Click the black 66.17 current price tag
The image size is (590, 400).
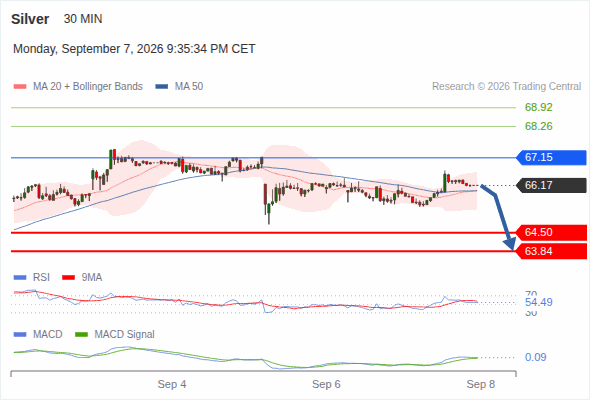point(551,185)
